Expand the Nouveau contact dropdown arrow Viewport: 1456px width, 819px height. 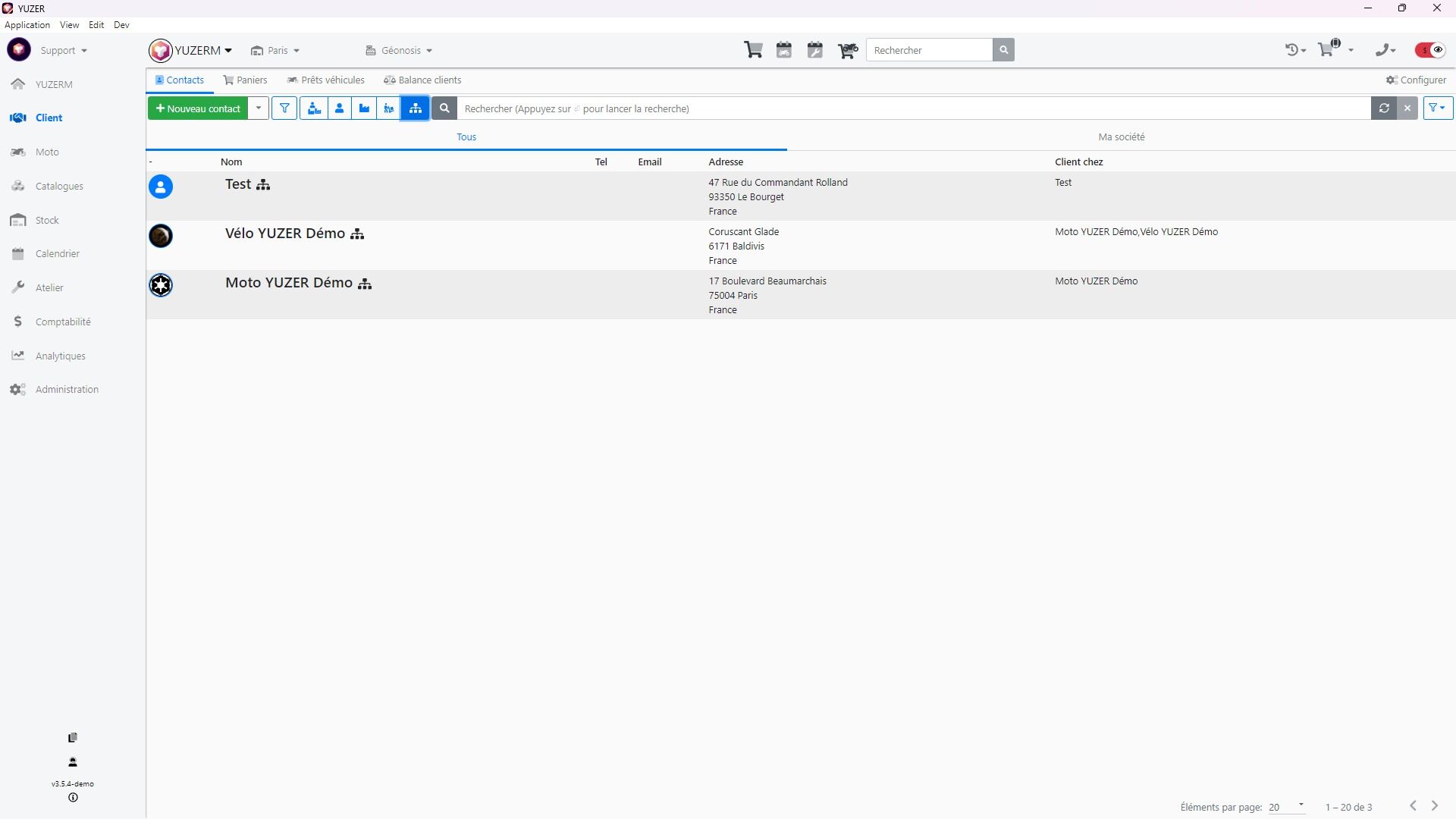[259, 108]
